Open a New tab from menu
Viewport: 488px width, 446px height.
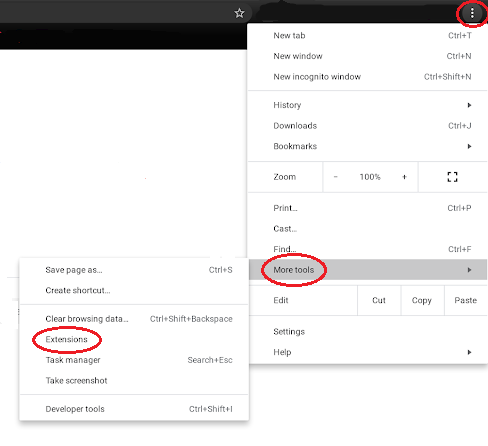[367, 36]
